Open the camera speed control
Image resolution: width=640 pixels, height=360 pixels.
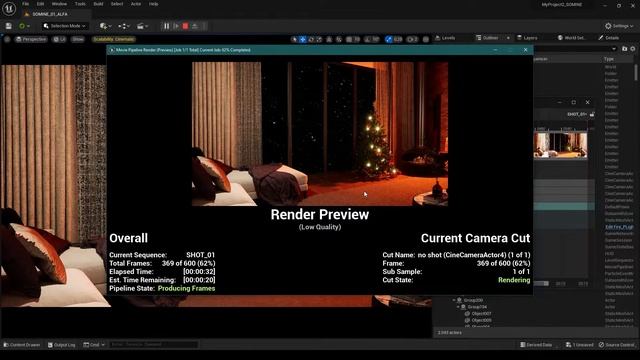(412, 39)
